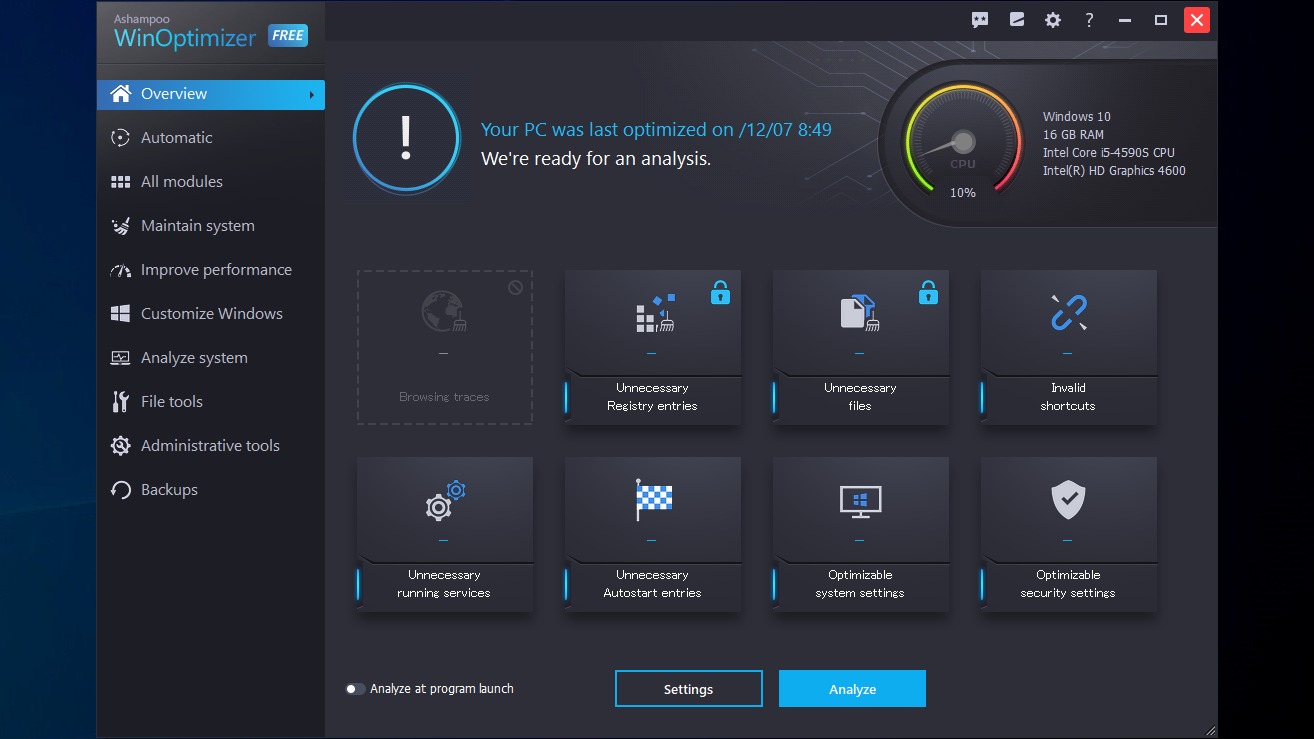
Task: Click the system settings monitor icon
Action: click(860, 501)
